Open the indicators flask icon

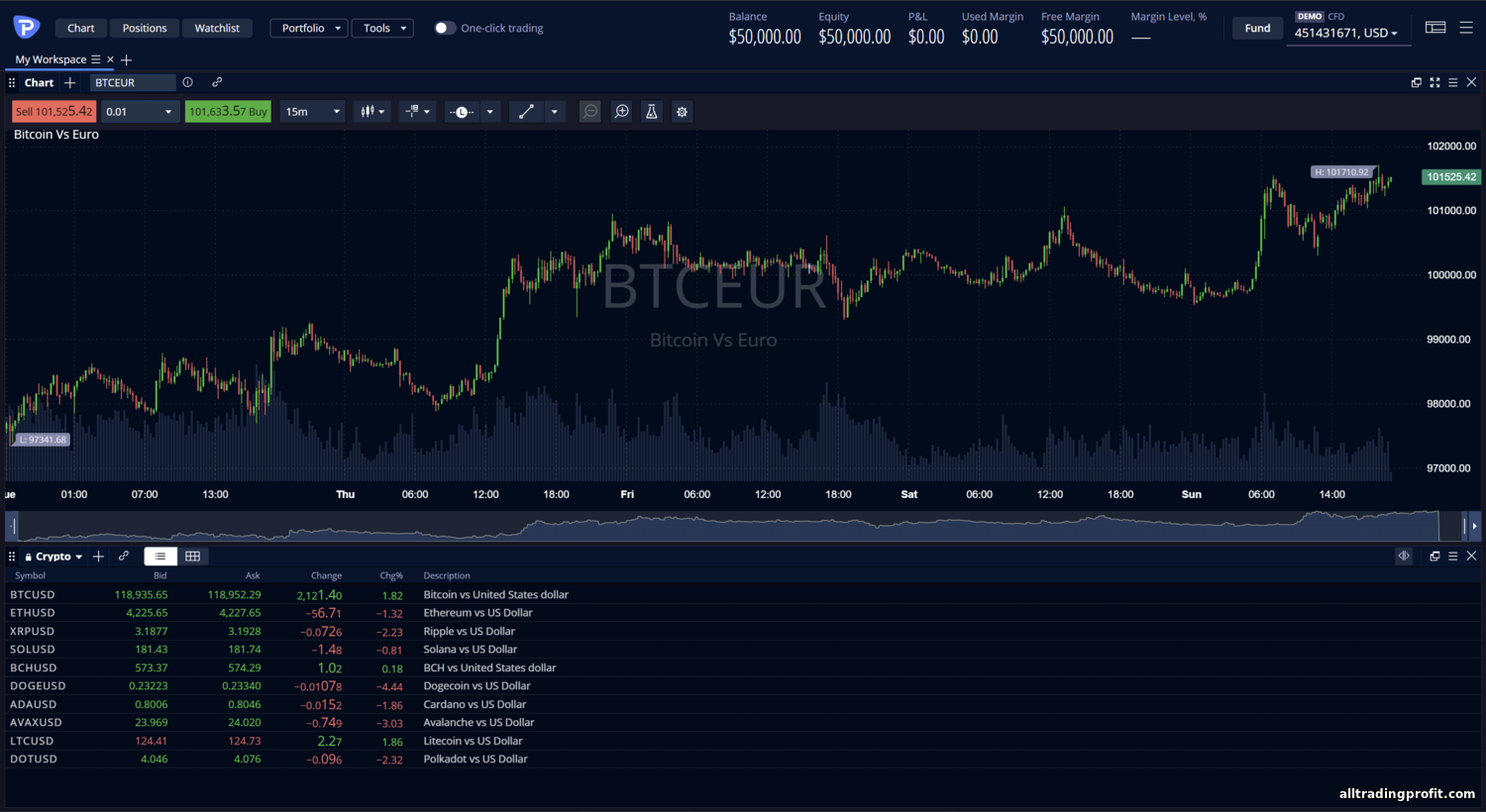coord(652,112)
